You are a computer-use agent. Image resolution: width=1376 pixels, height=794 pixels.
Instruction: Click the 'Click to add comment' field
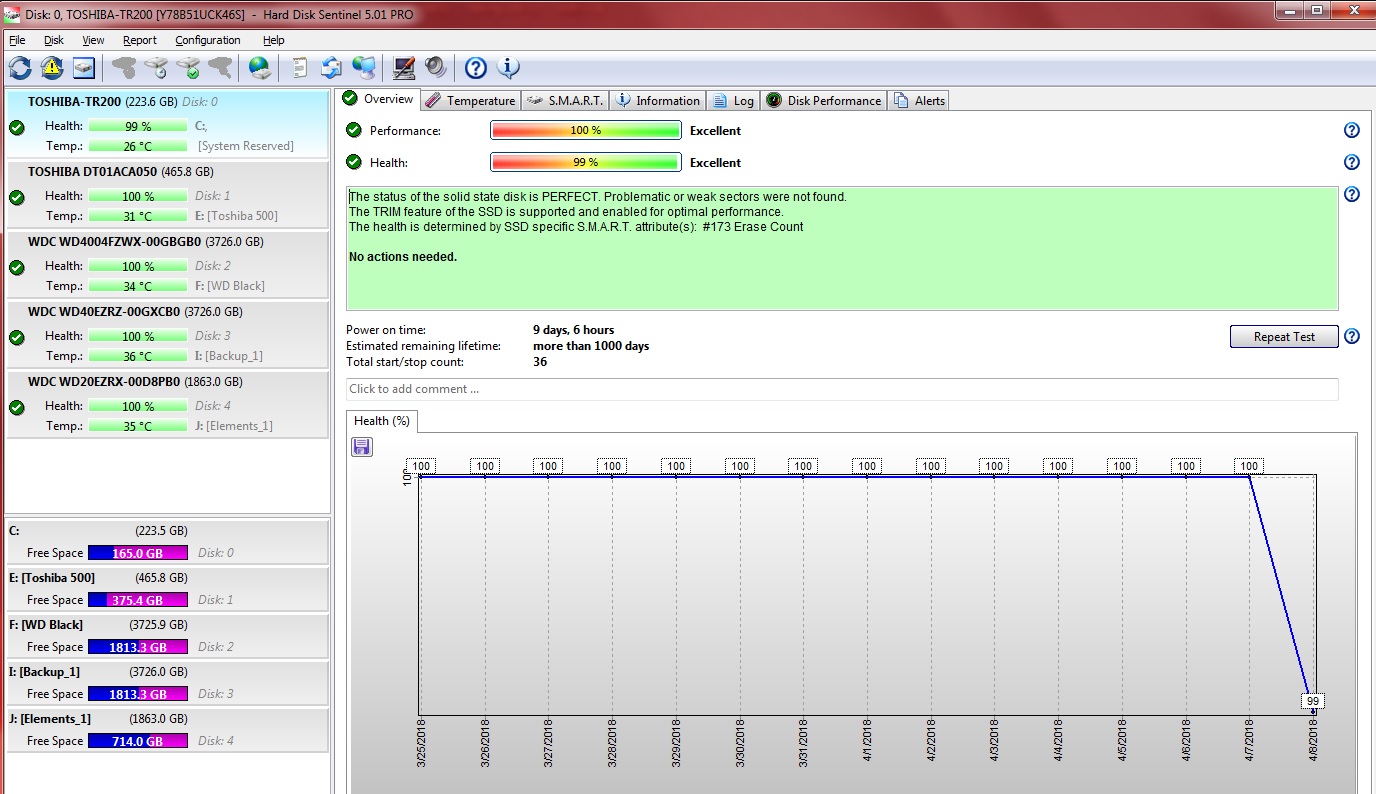(842, 389)
